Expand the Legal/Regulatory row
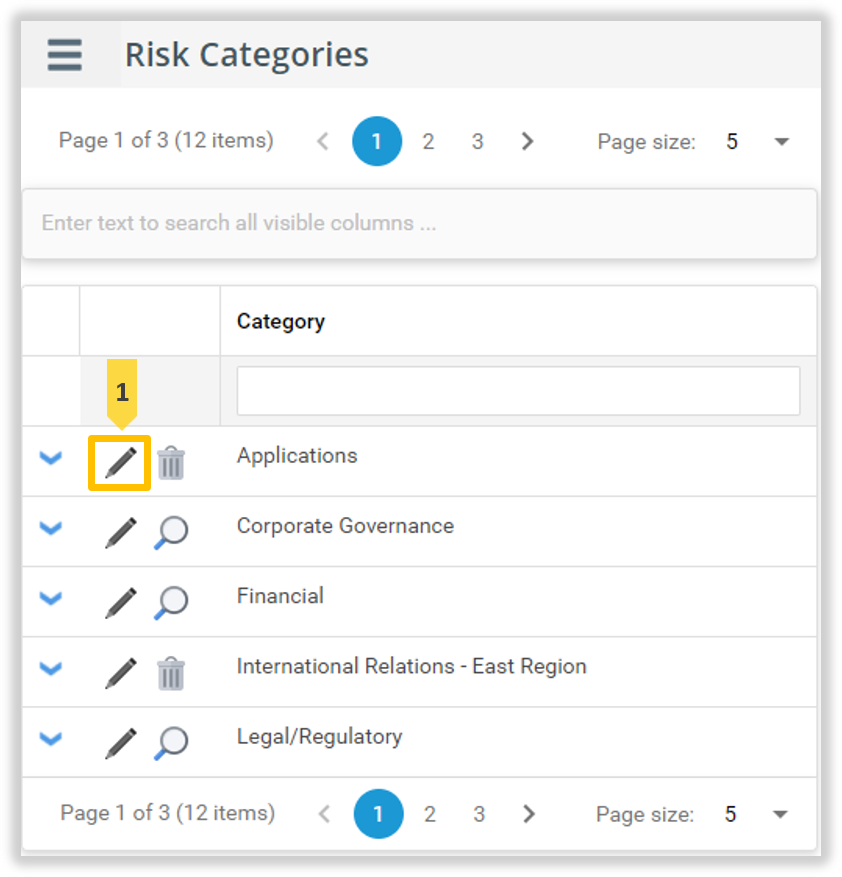 tap(51, 739)
